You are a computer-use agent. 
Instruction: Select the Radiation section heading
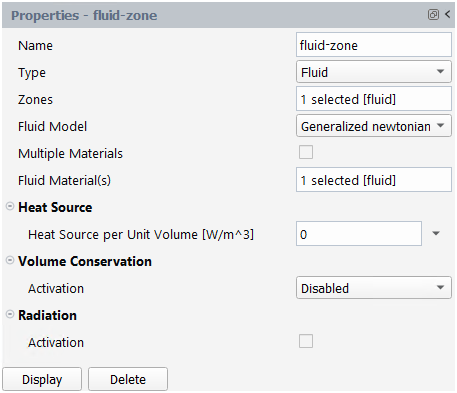tap(47, 315)
